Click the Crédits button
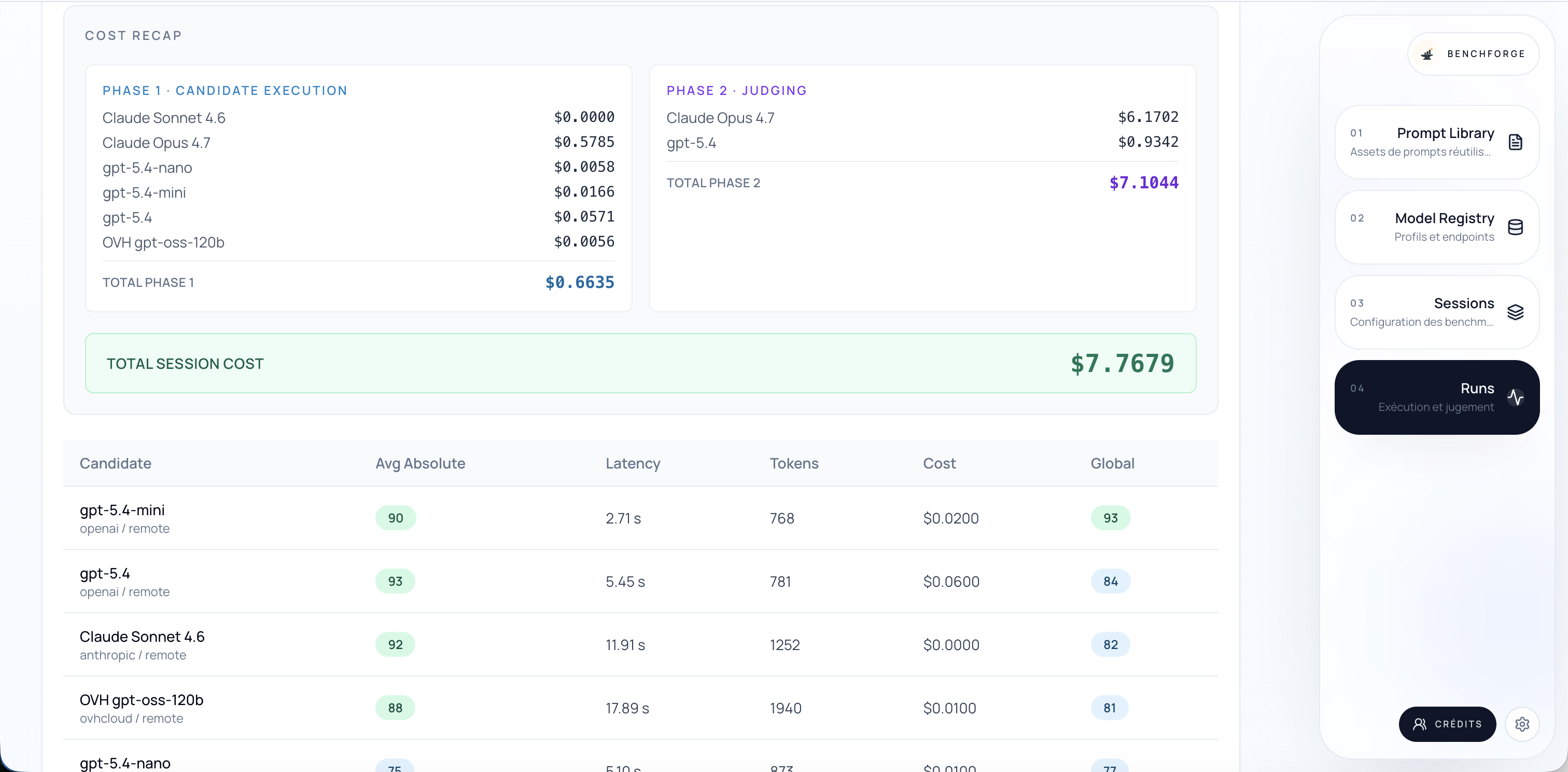The width and height of the screenshot is (1568, 772). click(x=1447, y=724)
